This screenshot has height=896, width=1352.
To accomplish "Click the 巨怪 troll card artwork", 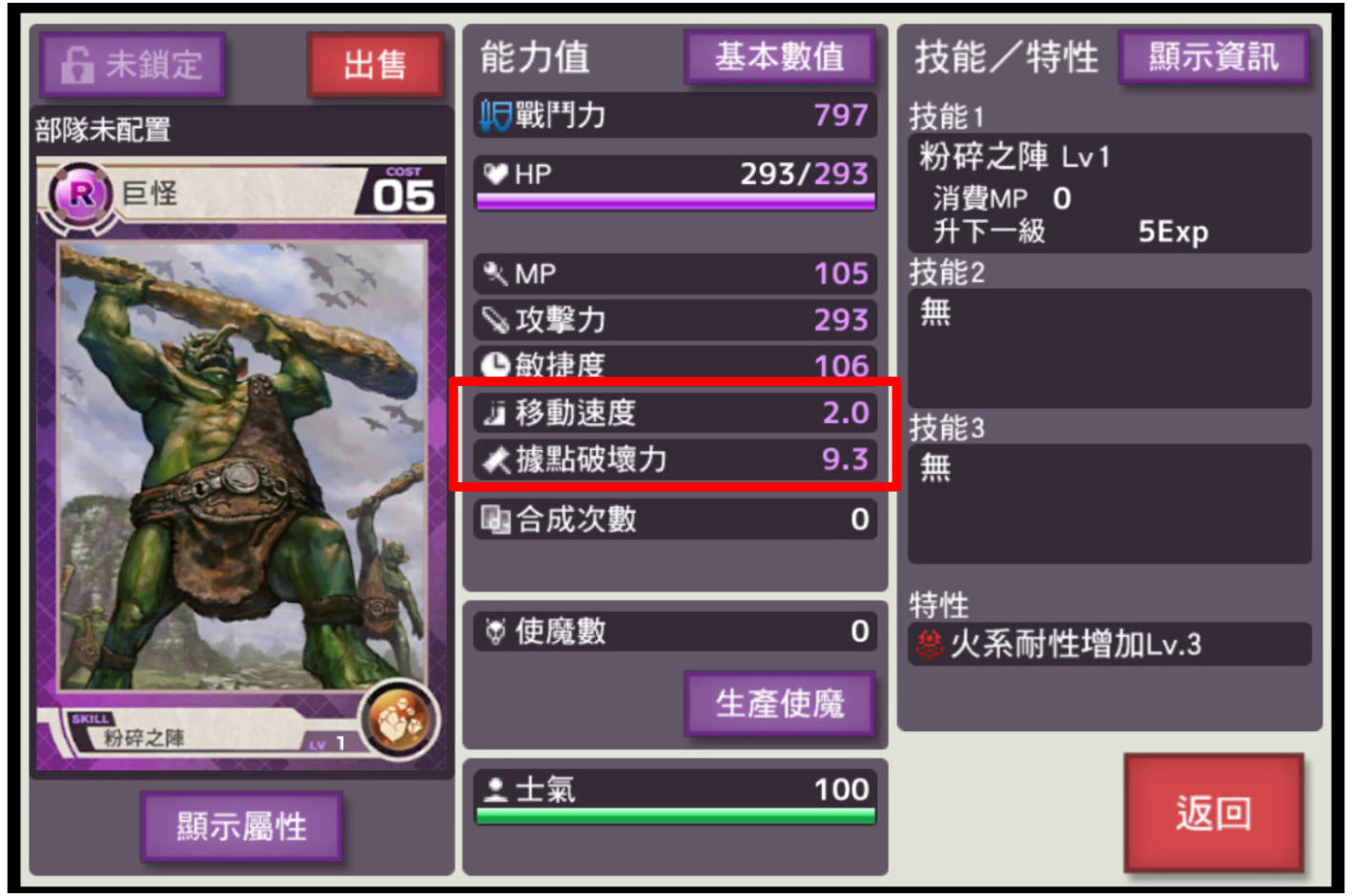I will pos(242,465).
